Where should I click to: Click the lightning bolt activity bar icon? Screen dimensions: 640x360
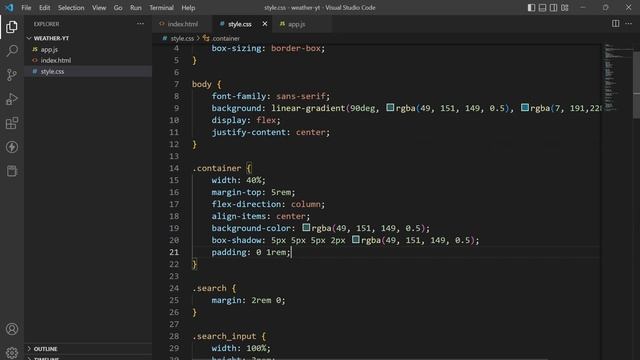coord(12,147)
